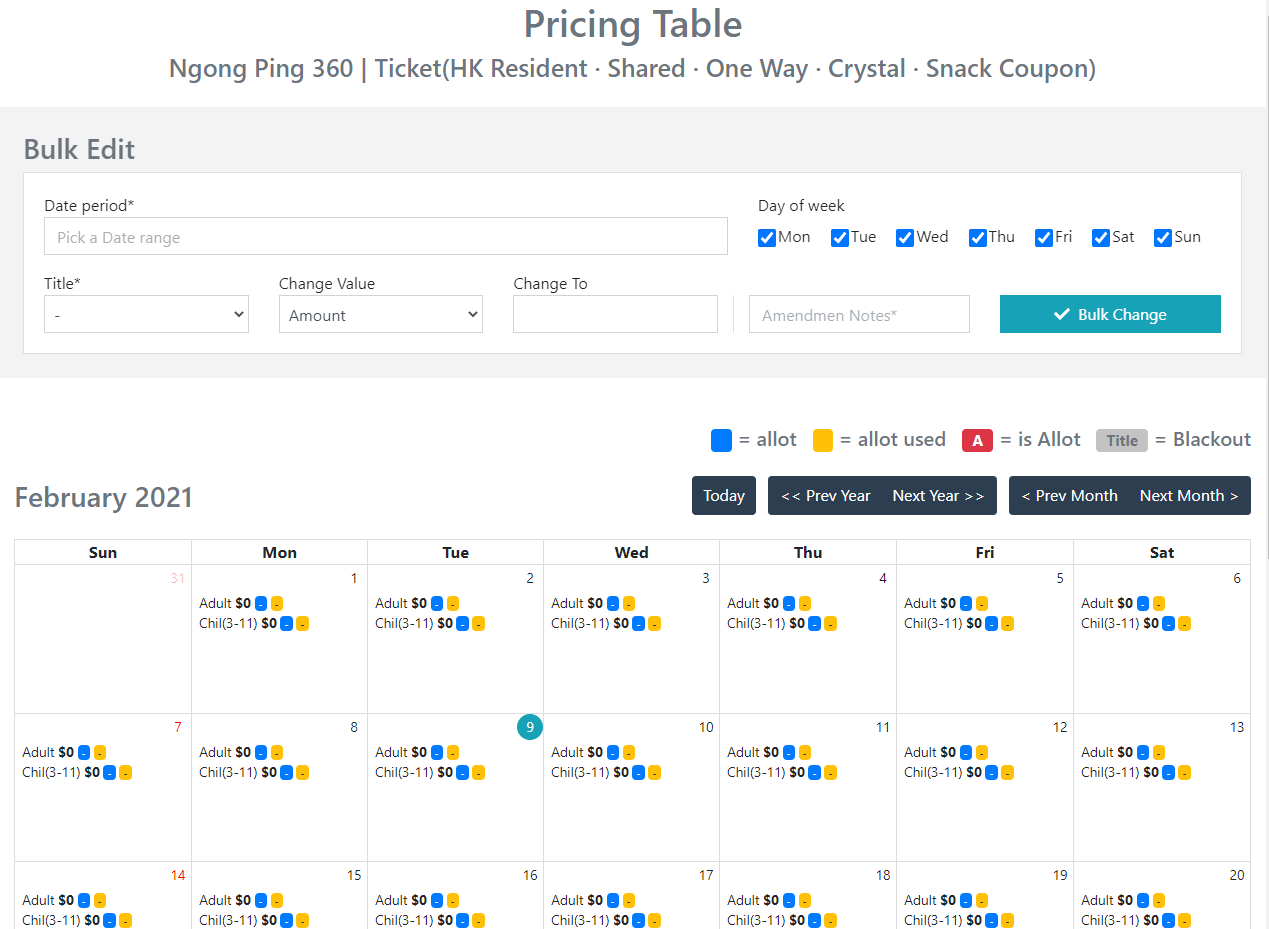Uncheck the Mon day-of-week checkbox
Image resolution: width=1269 pixels, height=929 pixels.
(766, 237)
